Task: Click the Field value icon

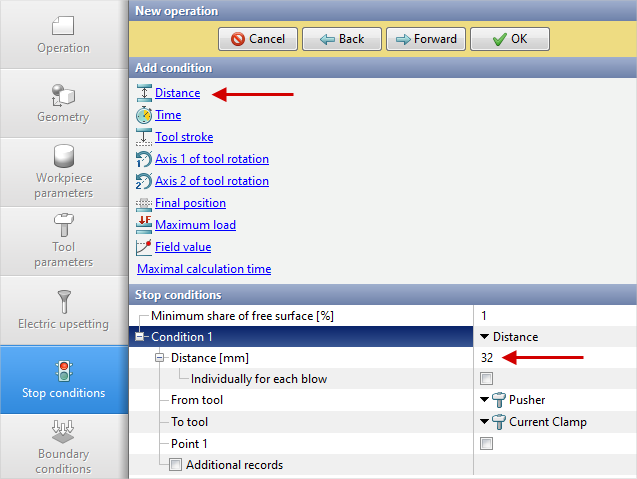Action: coord(144,247)
